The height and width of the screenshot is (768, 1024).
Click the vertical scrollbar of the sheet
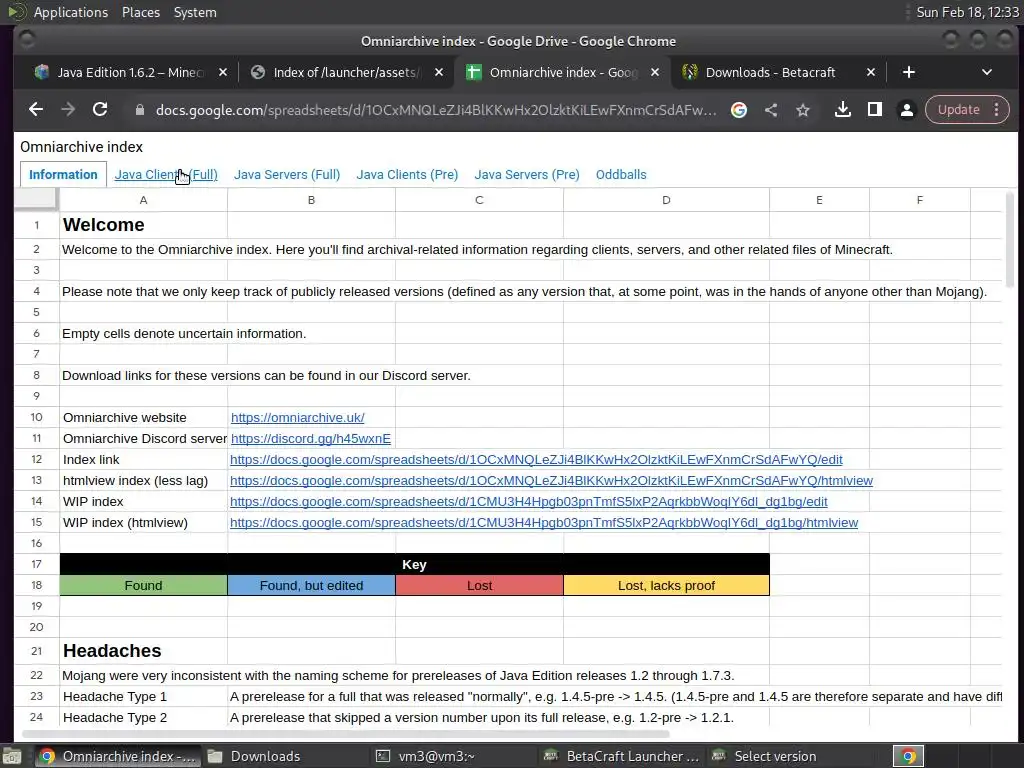[1010, 242]
